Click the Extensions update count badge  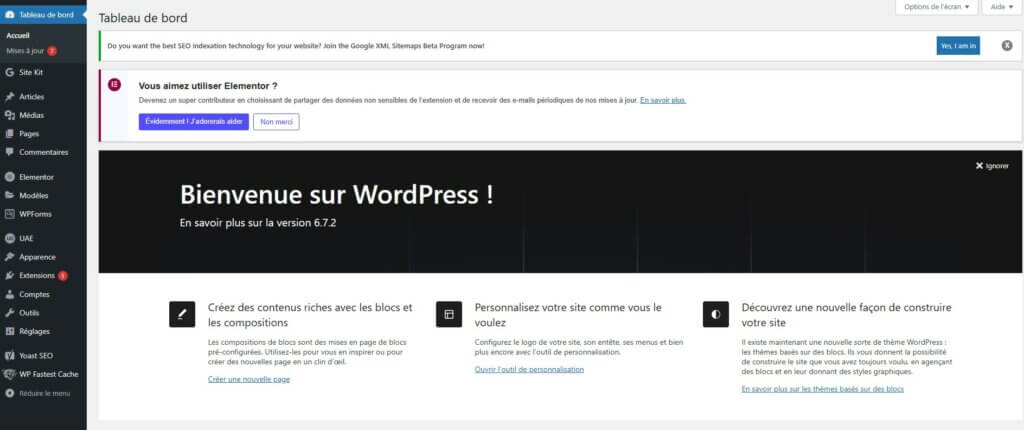(x=63, y=276)
